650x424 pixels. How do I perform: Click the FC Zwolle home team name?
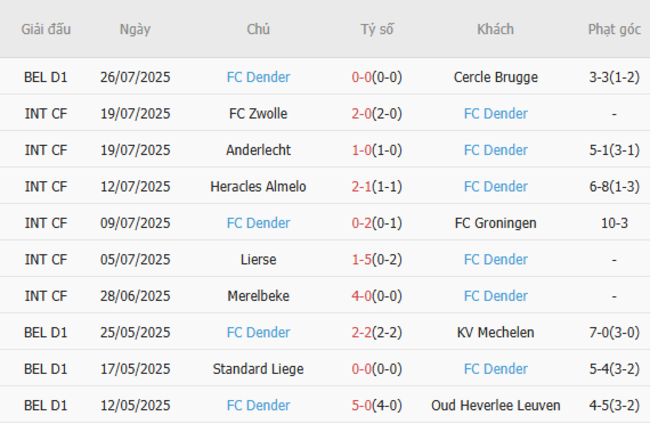point(258,114)
